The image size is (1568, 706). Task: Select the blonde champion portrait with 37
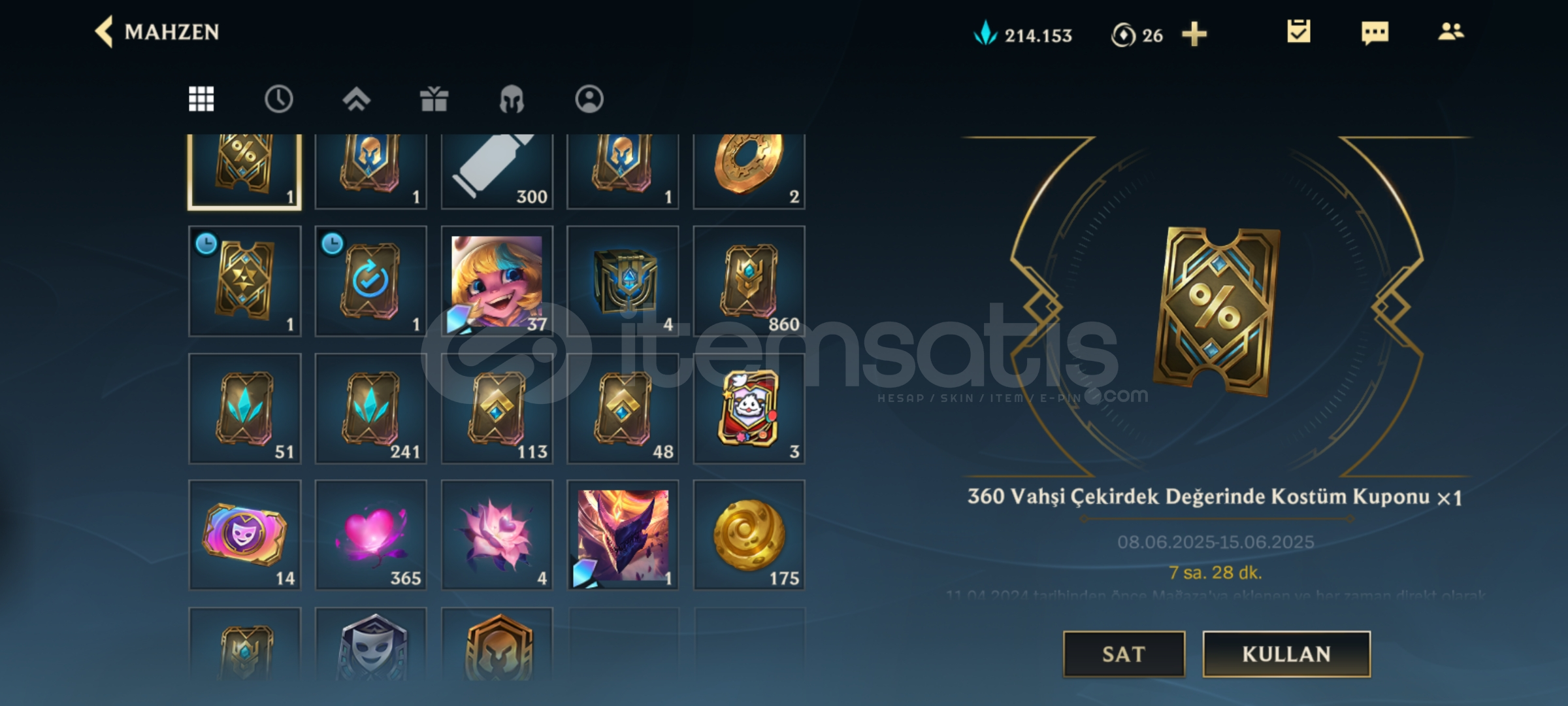[497, 281]
